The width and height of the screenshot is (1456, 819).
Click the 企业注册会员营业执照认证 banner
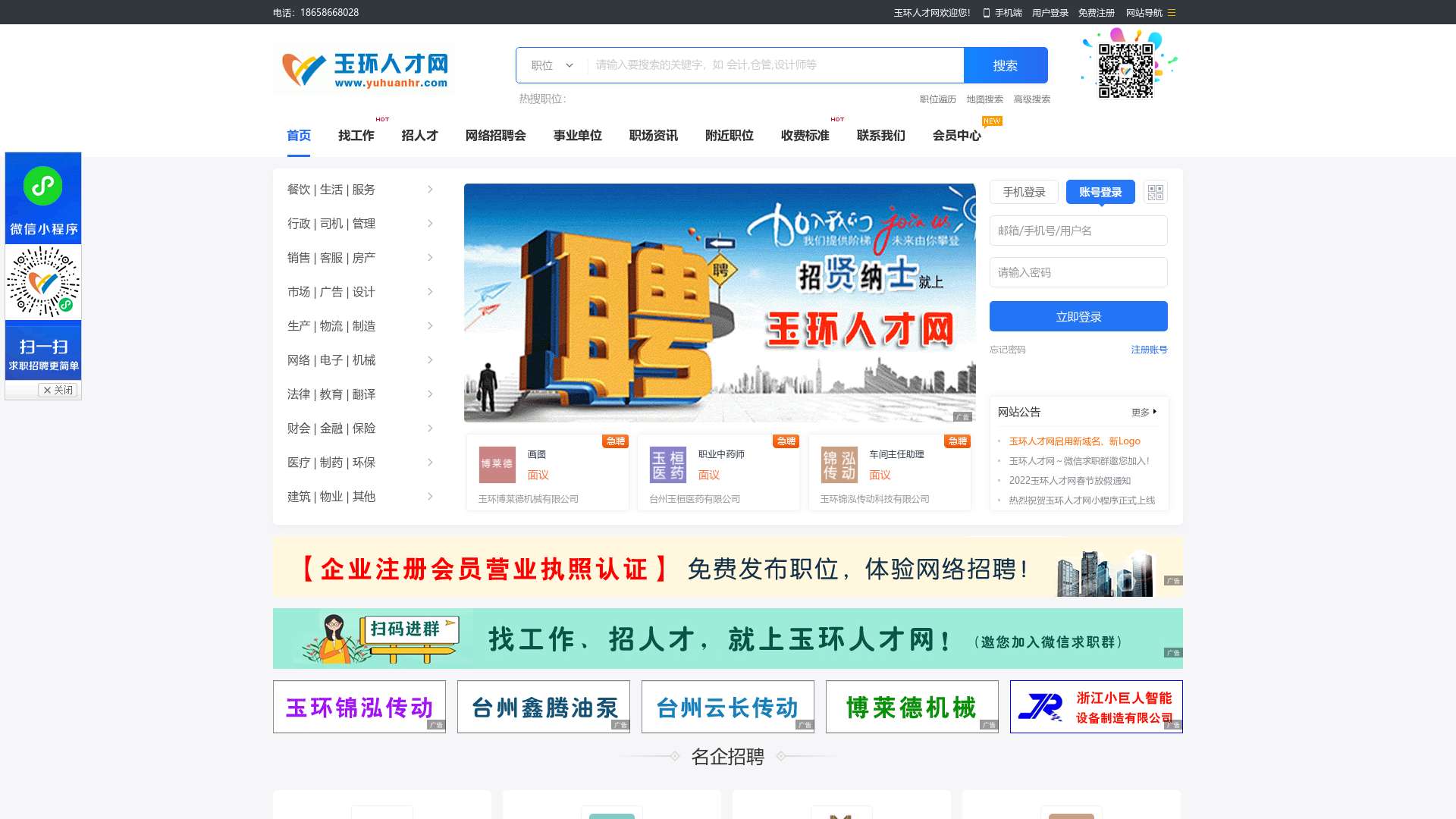[x=728, y=568]
